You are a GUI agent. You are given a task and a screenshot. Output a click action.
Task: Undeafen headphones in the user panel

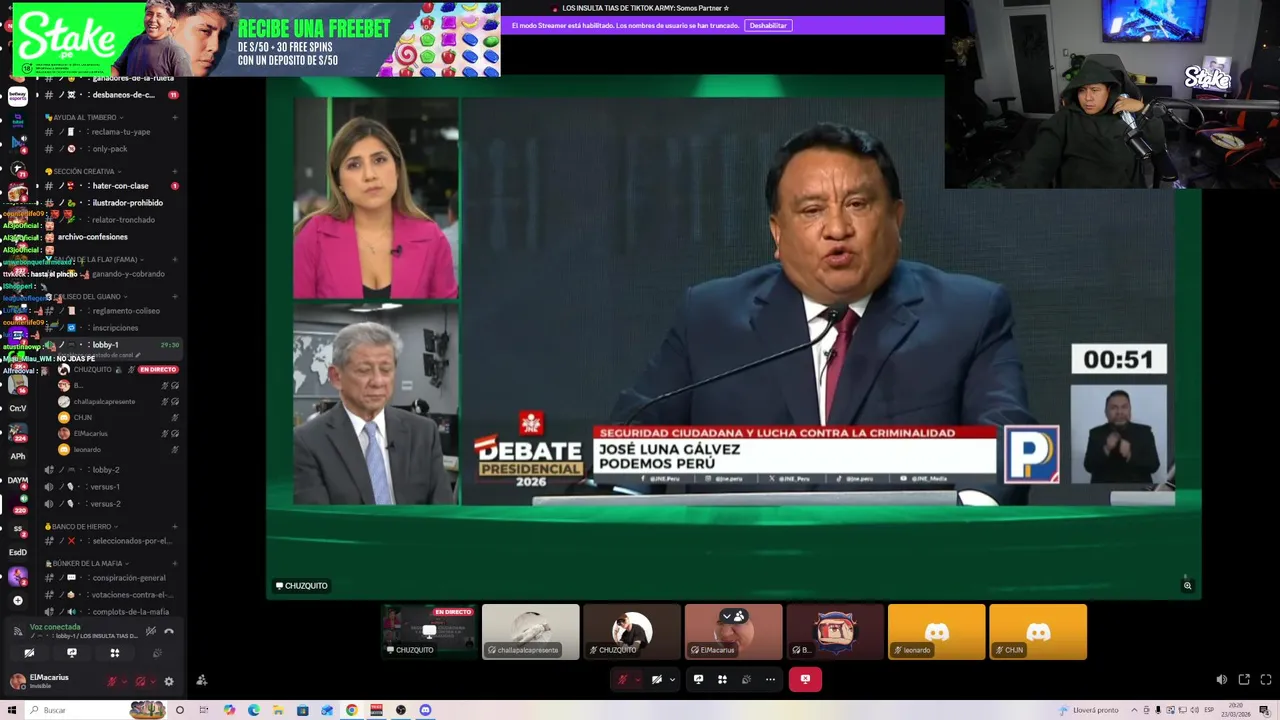click(140, 681)
